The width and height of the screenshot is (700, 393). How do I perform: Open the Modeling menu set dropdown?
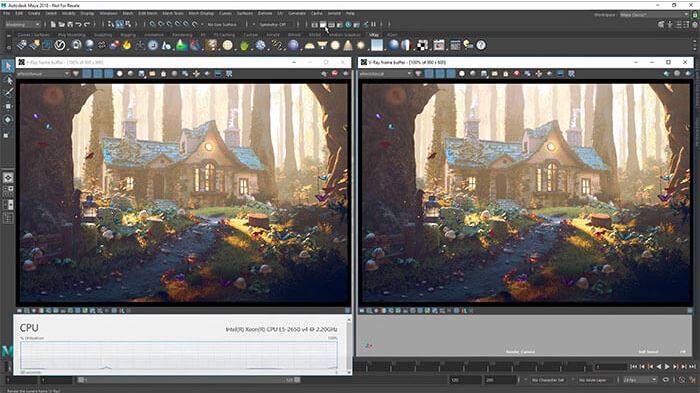point(22,25)
